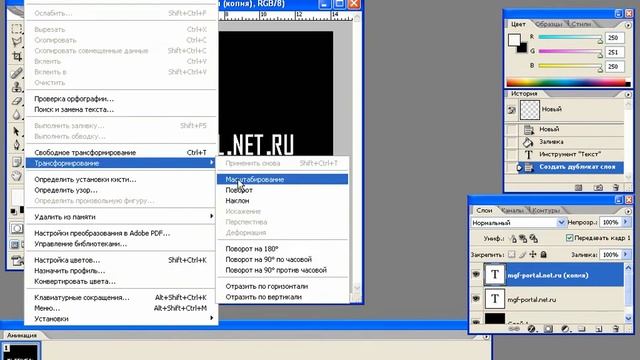
Task: Select the Rectangular Marquee tool
Action: click(17, 29)
